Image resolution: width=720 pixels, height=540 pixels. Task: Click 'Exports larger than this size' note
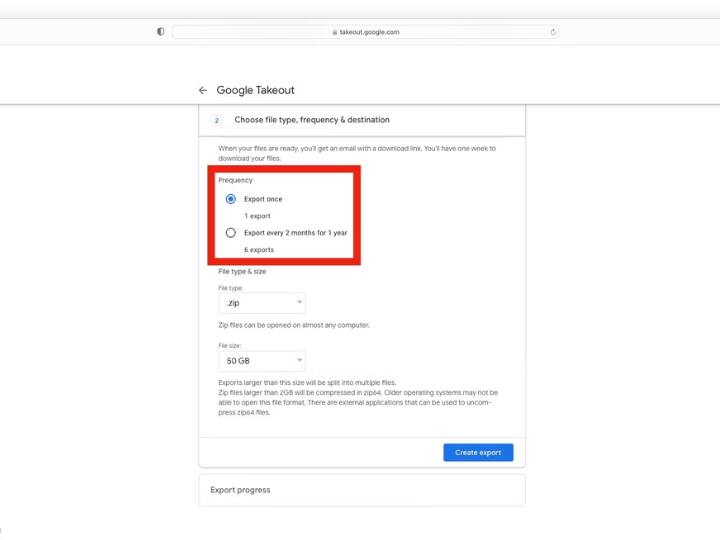[307, 382]
